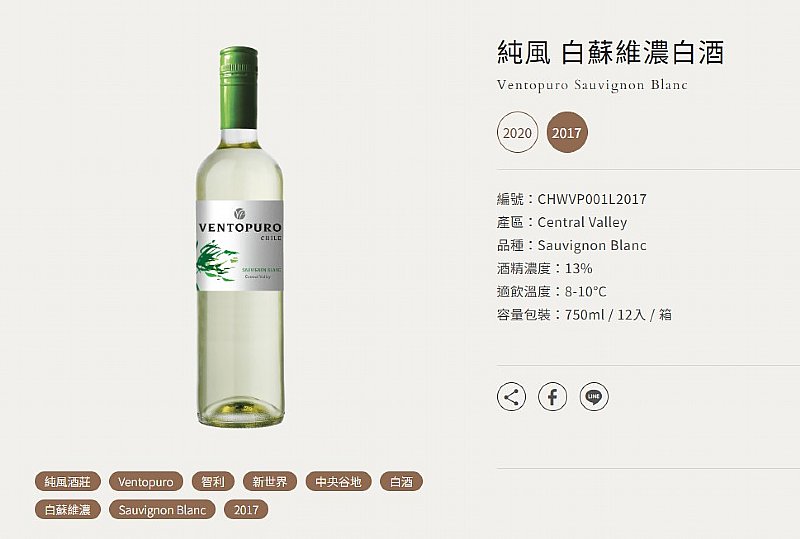Share this wine on Facebook
The width and height of the screenshot is (800, 539).
coord(553,397)
